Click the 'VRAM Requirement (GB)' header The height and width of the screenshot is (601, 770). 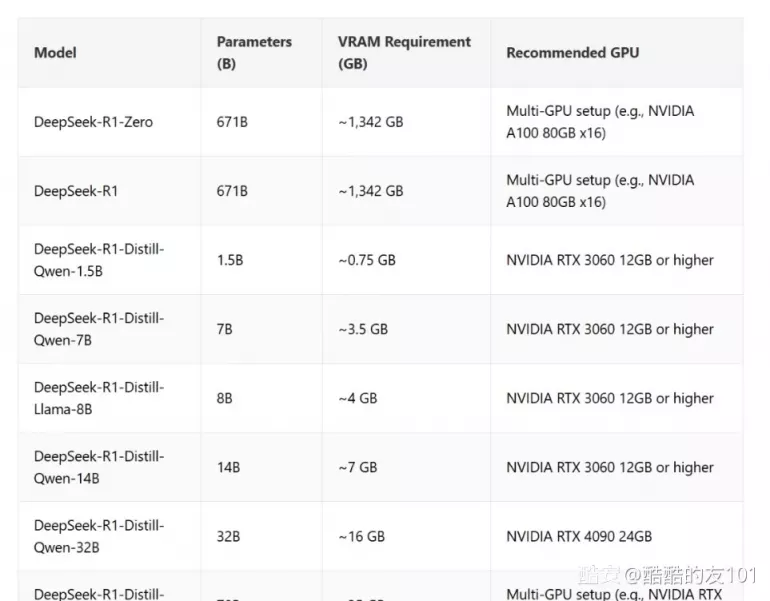coord(404,53)
